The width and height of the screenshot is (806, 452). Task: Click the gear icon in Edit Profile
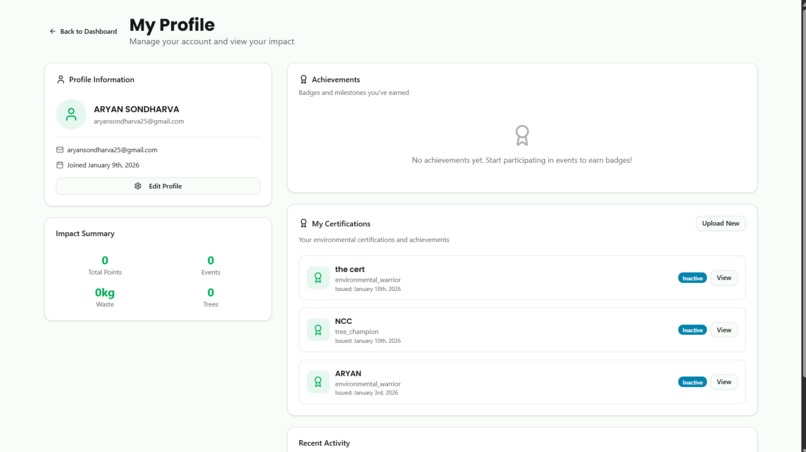coord(138,186)
